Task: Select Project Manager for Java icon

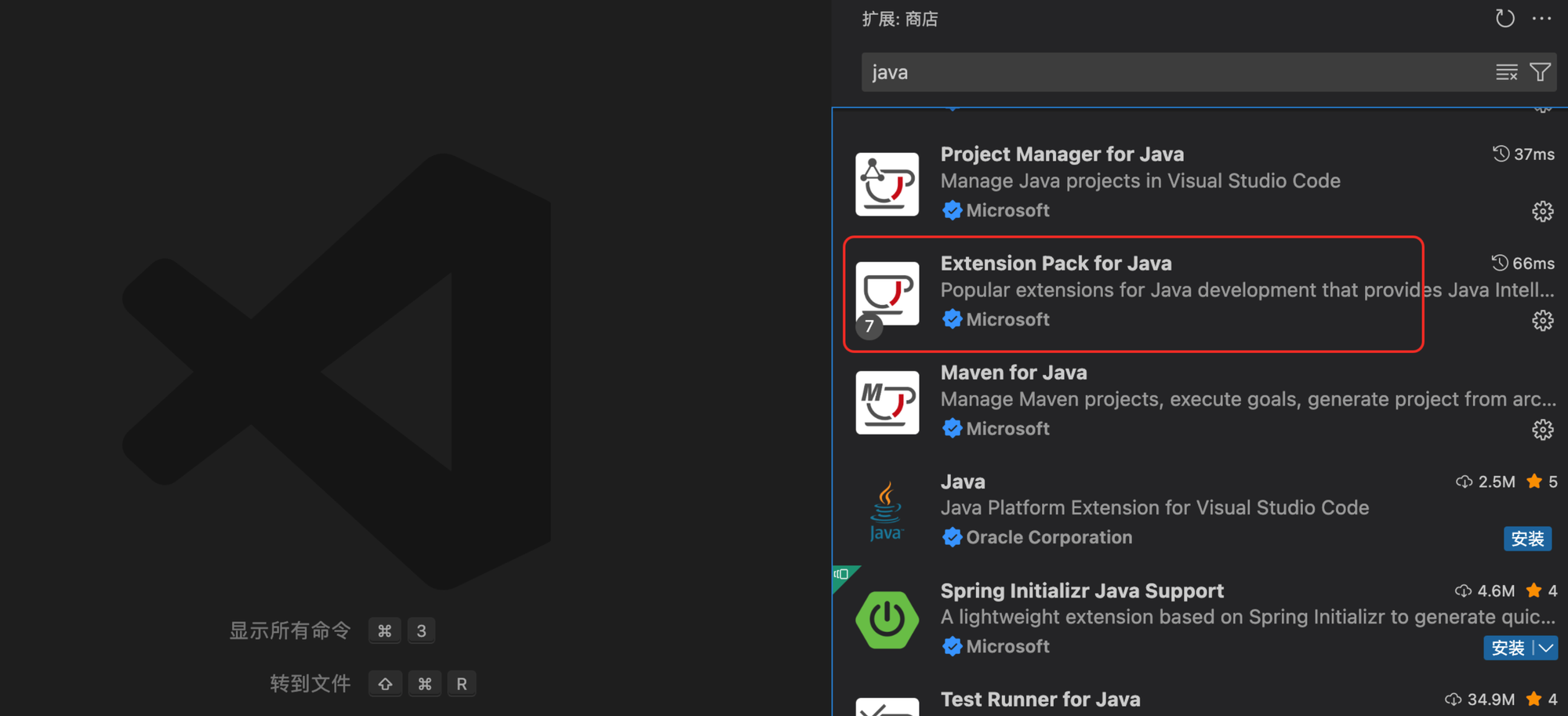Action: 887,184
